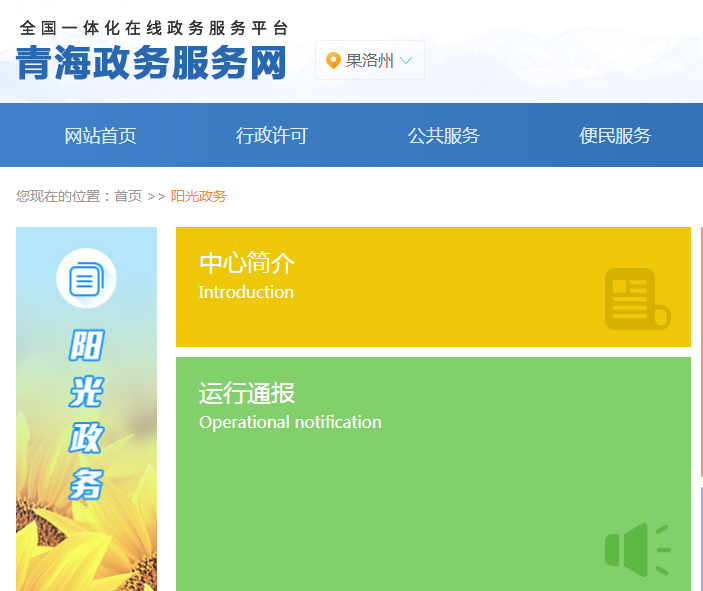703x591 pixels.
Task: Click the 全国一体化在线政务服务平台 header text
Action: (x=154, y=28)
